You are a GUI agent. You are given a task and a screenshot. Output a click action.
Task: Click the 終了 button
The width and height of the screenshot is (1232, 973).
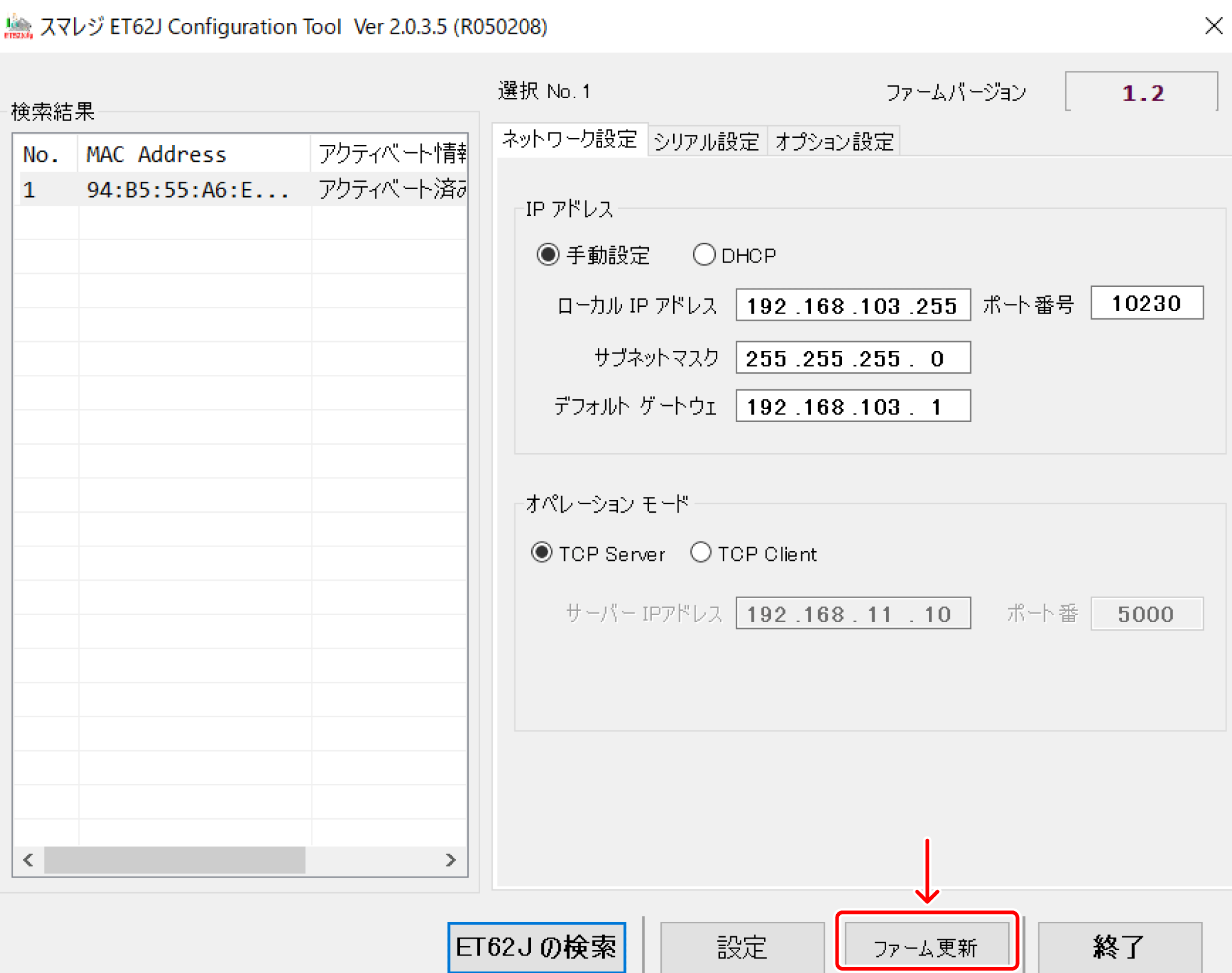point(1120,947)
